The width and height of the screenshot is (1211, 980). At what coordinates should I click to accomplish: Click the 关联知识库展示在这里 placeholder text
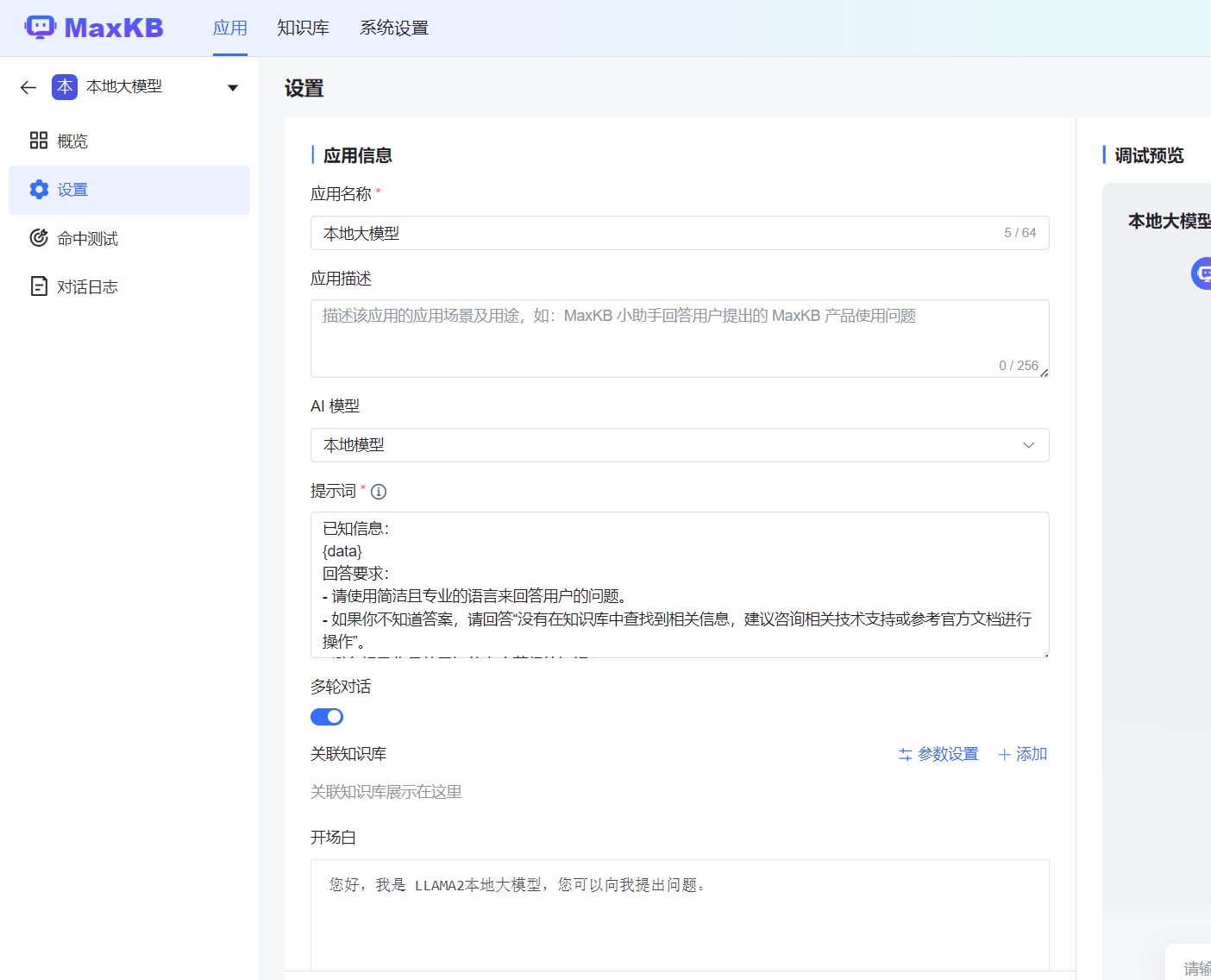(386, 792)
